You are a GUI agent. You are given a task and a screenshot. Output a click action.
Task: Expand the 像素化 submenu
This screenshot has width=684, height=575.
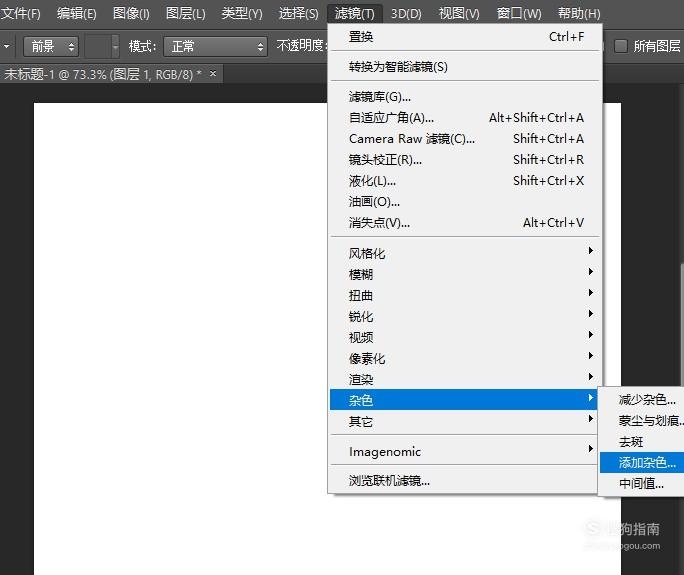click(x=464, y=358)
